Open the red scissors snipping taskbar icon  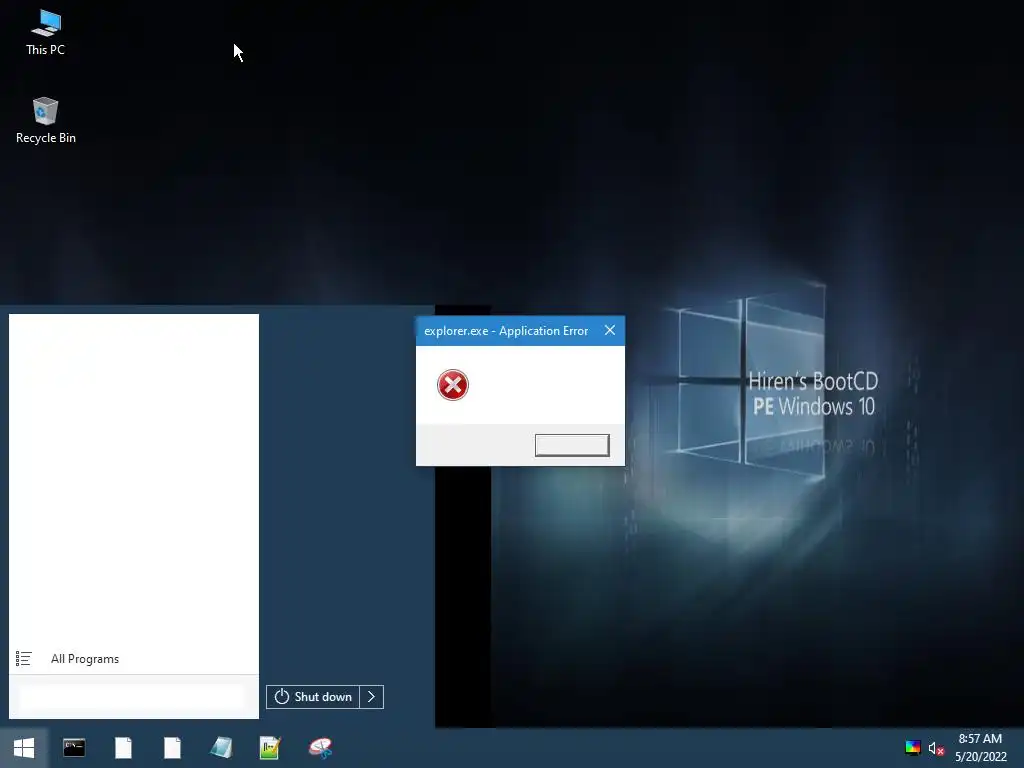(320, 748)
